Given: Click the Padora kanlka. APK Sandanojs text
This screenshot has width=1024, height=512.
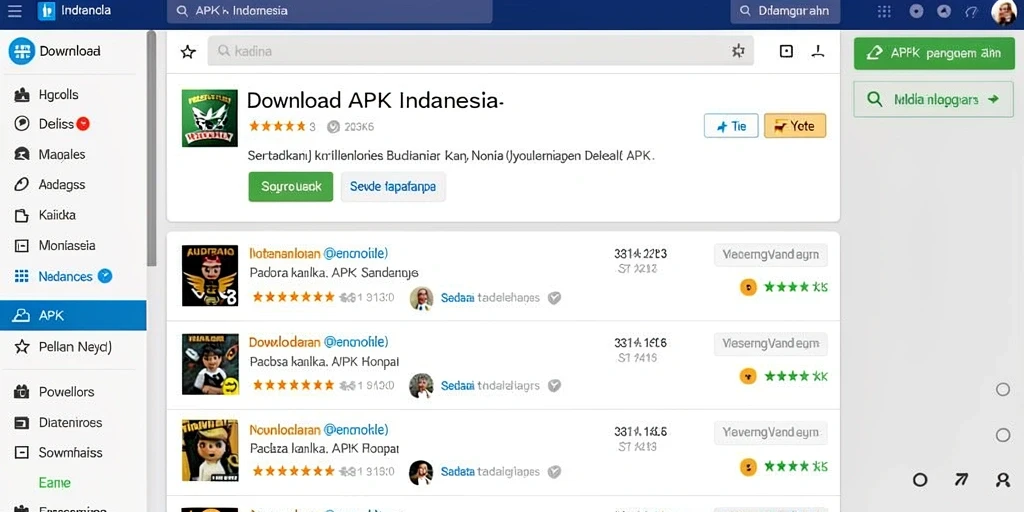Looking at the screenshot, I should pos(334,272).
